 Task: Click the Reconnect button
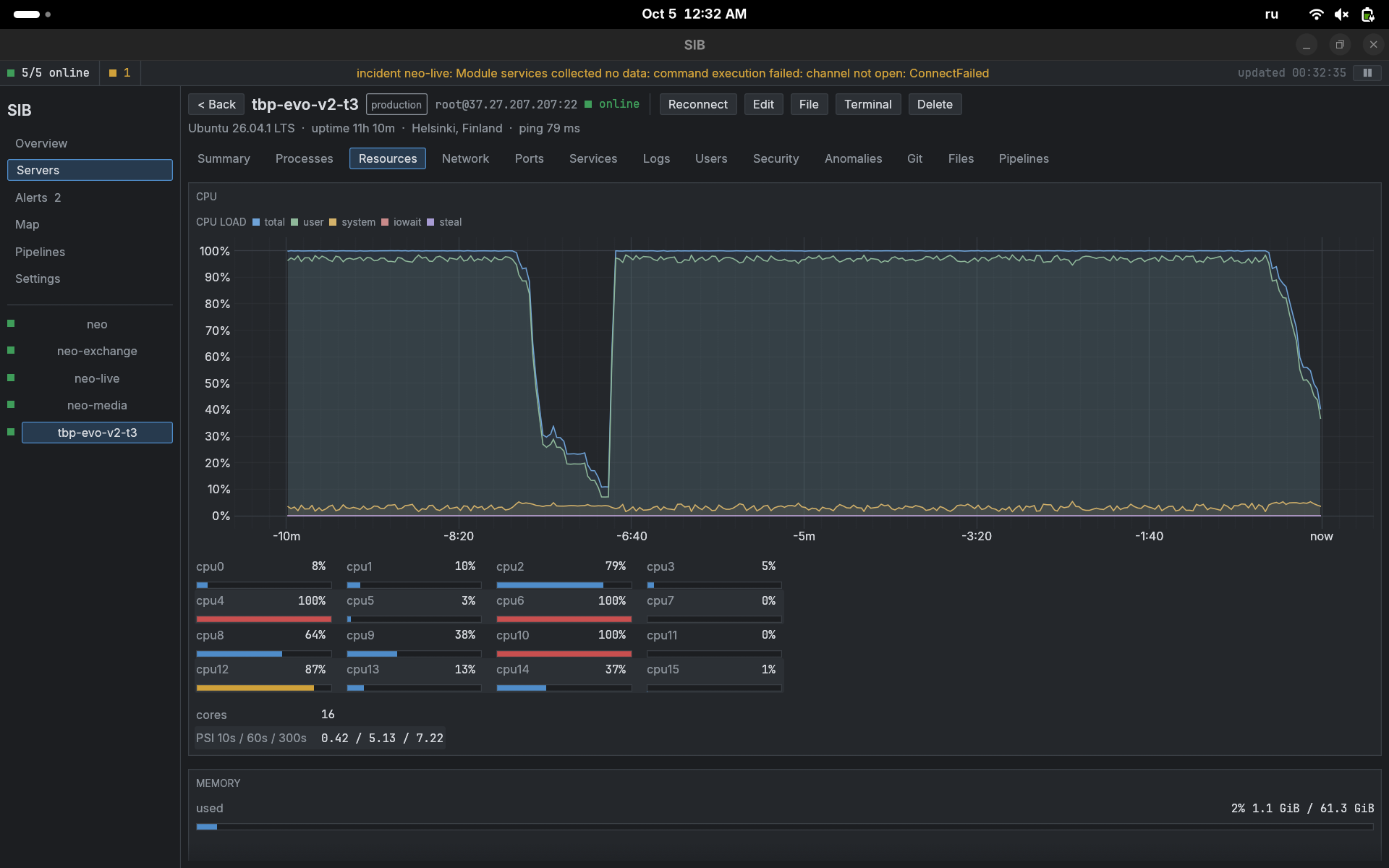coord(698,104)
